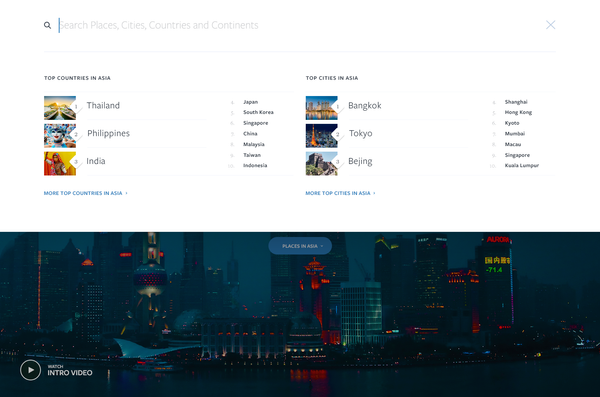Viewport: 600px width, 397px height.
Task: Open the Beijing thumbnail image
Action: point(321,163)
